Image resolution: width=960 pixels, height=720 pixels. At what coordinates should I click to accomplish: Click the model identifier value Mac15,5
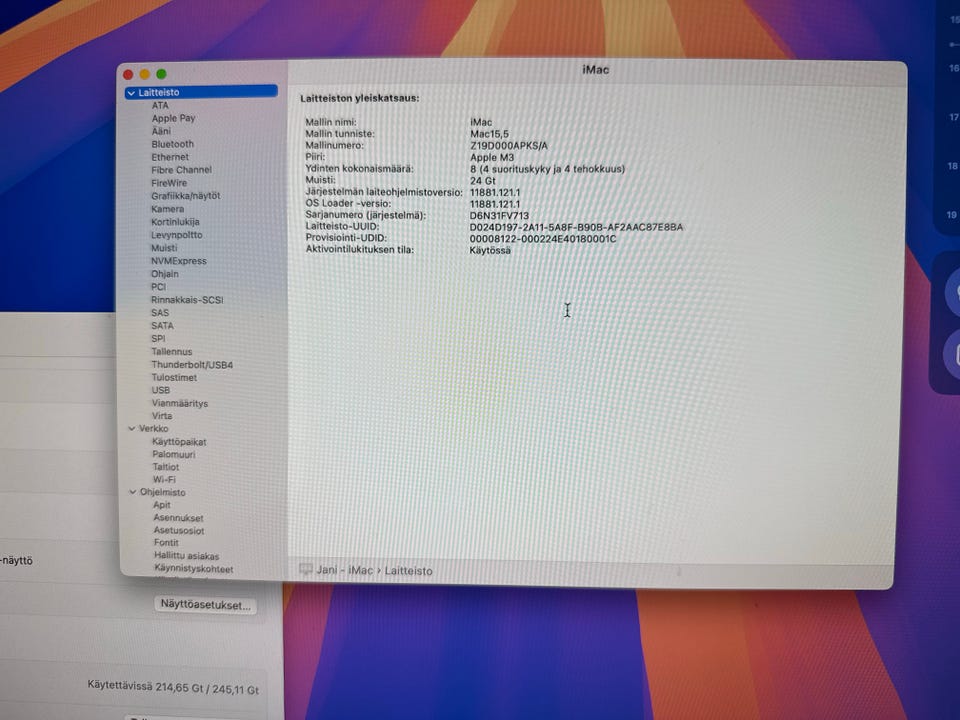click(x=489, y=133)
